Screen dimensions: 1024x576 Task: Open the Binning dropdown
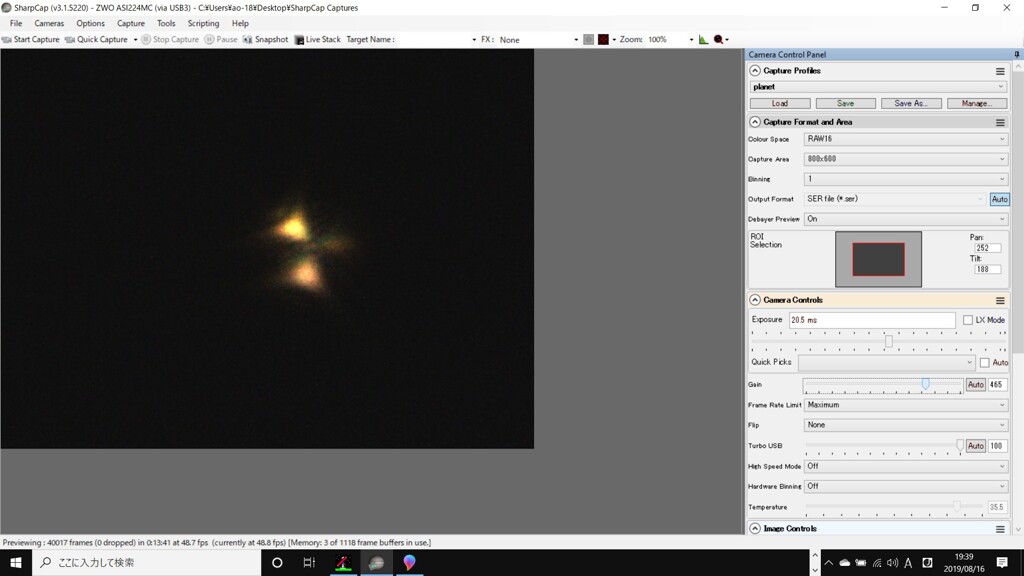click(x=905, y=179)
